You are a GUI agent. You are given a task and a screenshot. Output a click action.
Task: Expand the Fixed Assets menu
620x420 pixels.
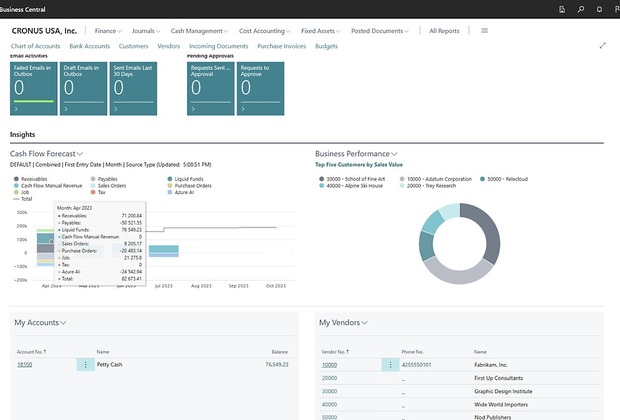click(x=320, y=31)
